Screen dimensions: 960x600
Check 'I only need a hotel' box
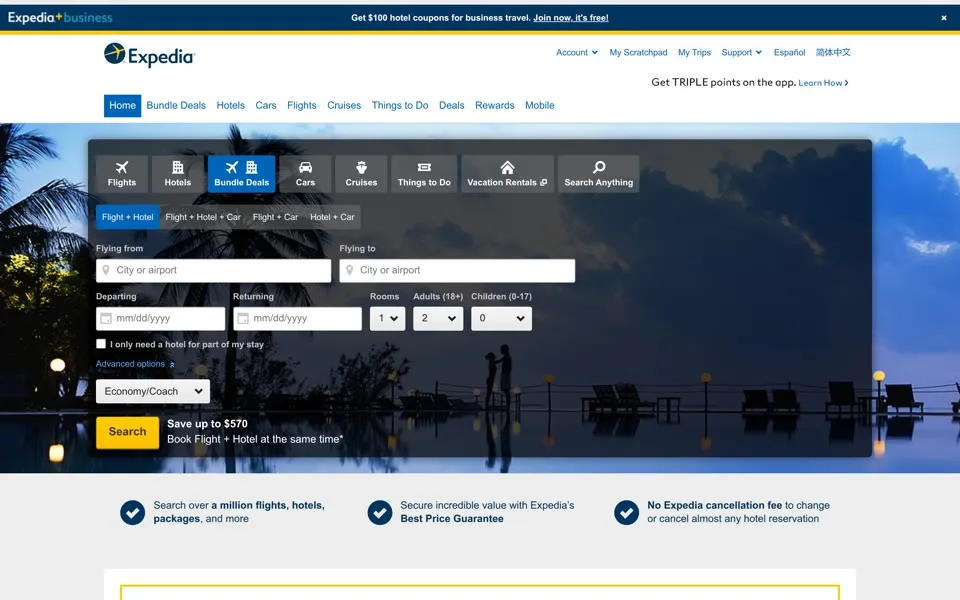101,344
